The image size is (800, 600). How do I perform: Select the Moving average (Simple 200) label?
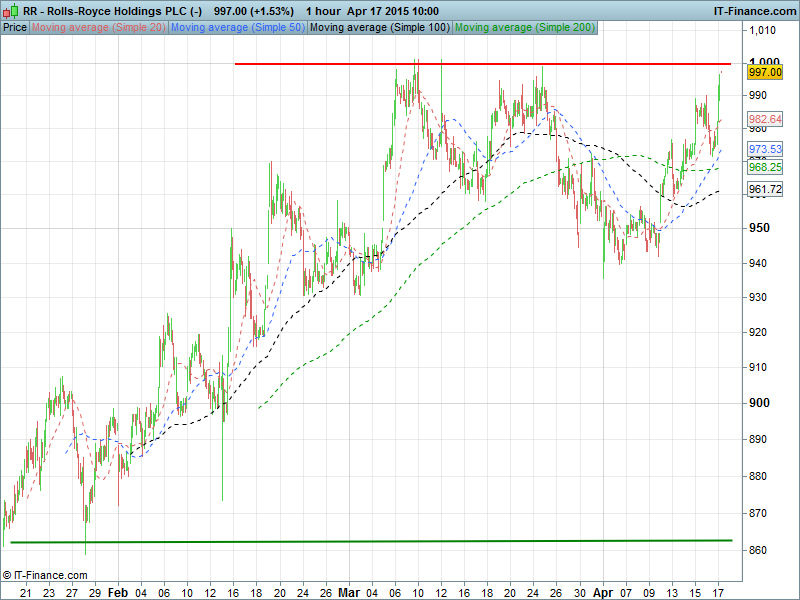525,27
